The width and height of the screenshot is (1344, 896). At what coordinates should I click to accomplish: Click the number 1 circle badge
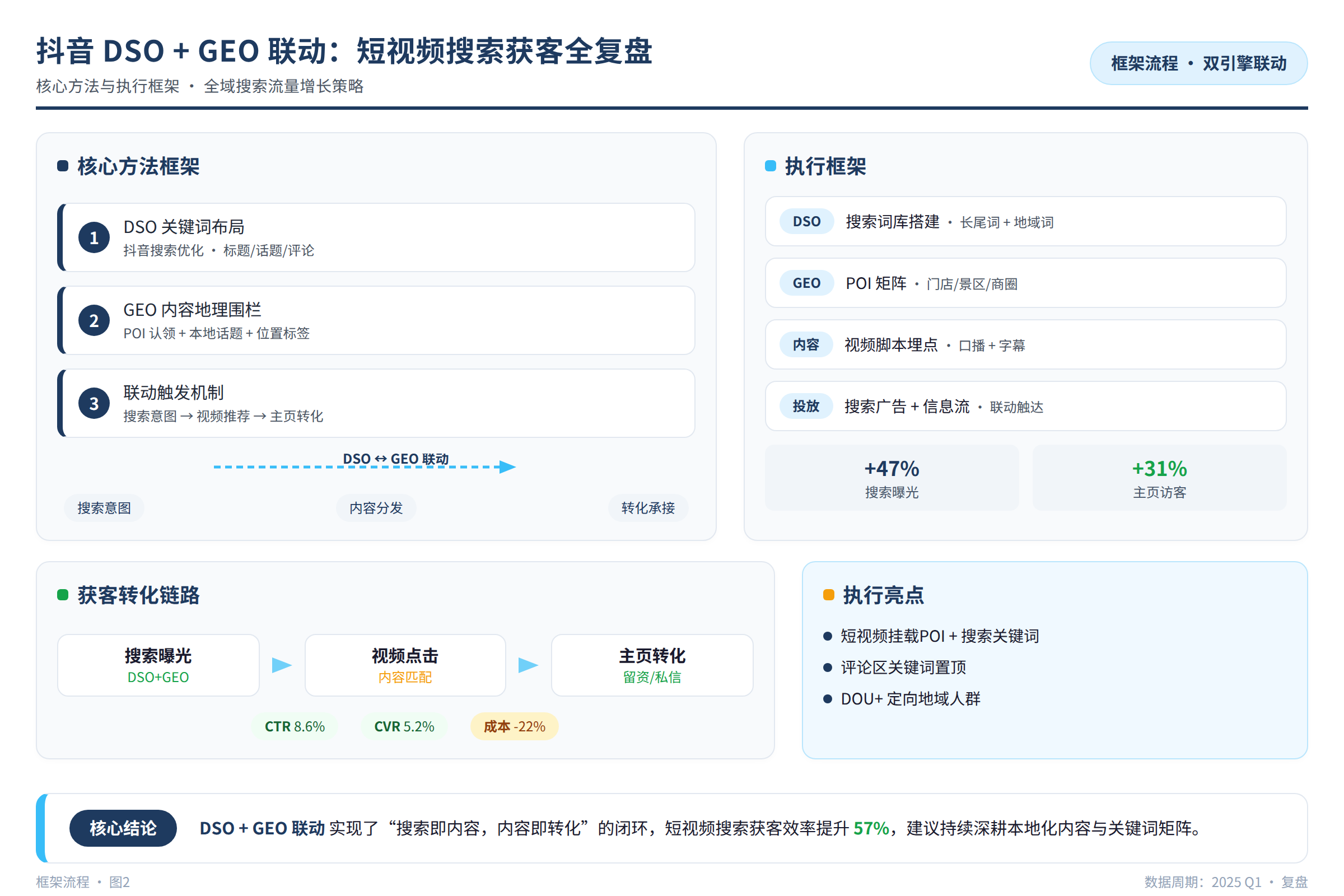point(94,237)
